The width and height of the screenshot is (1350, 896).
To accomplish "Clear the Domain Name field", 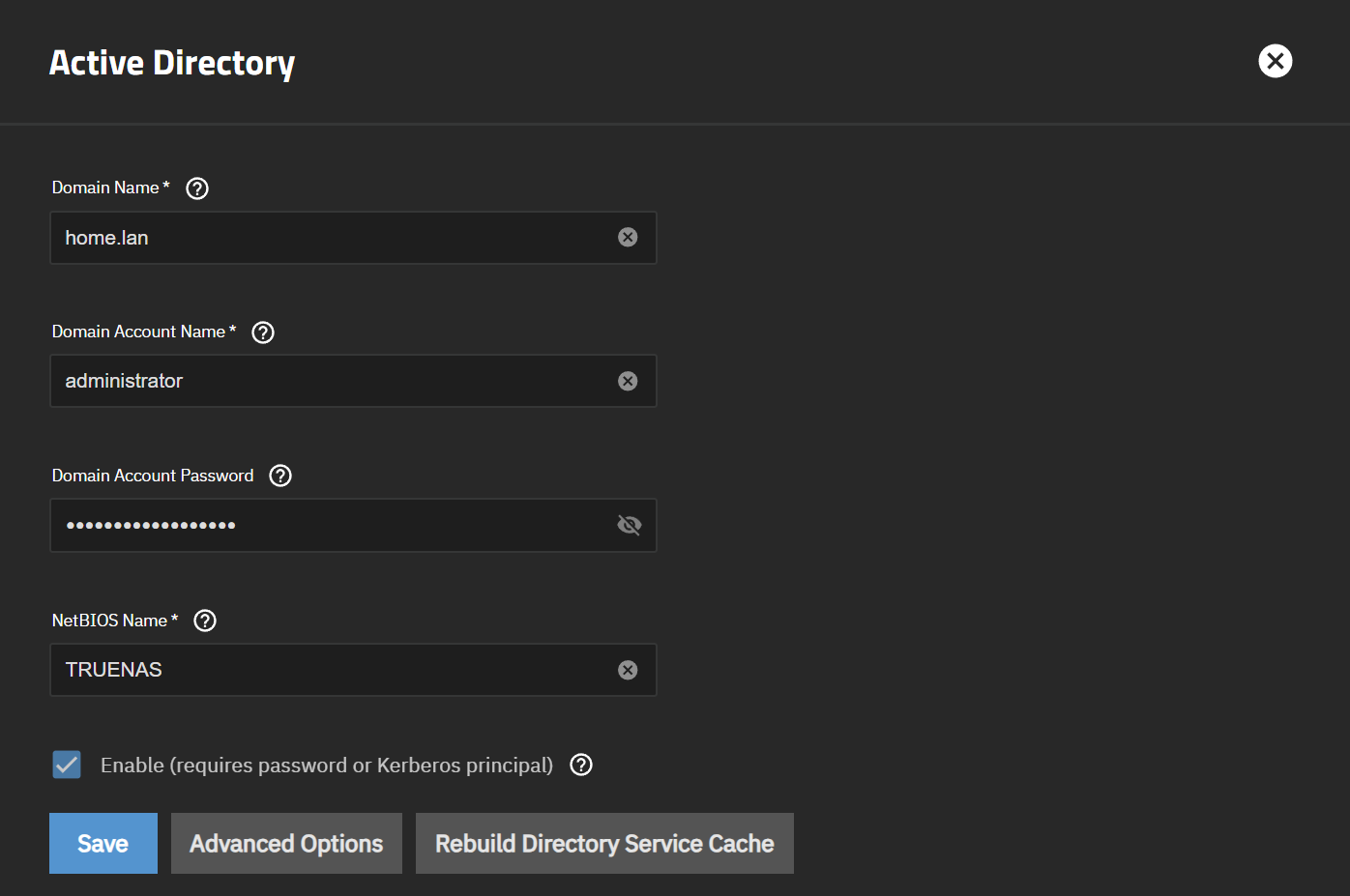I will (x=628, y=238).
